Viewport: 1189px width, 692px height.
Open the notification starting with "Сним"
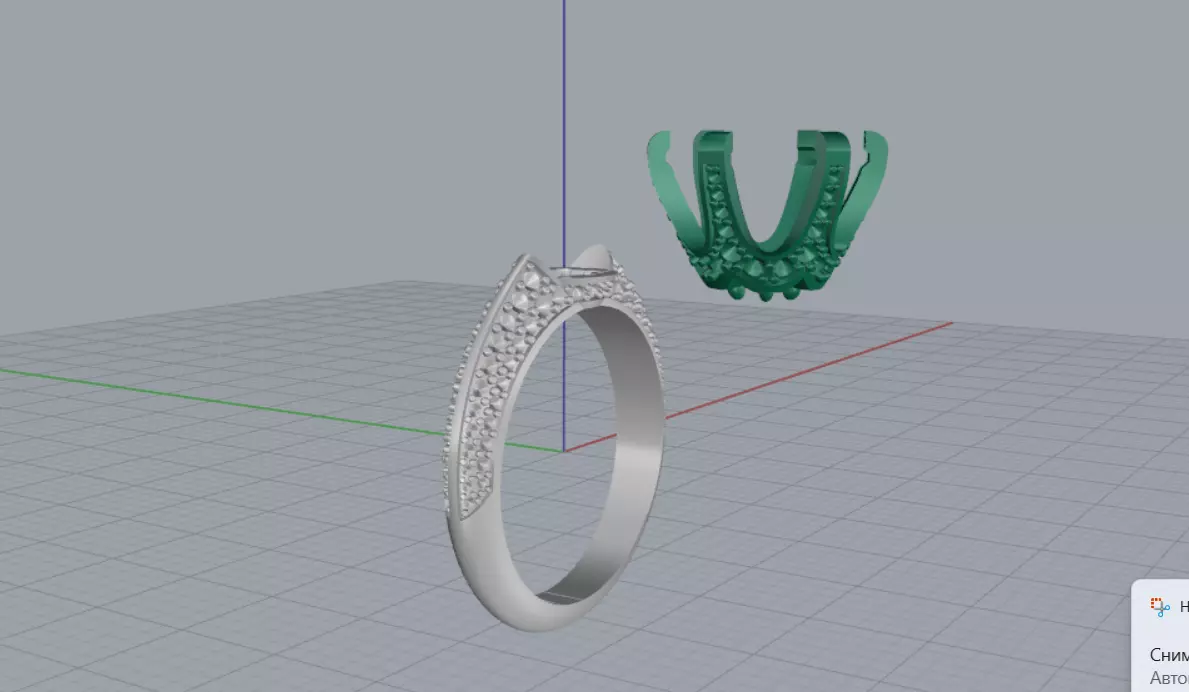click(x=1169, y=655)
